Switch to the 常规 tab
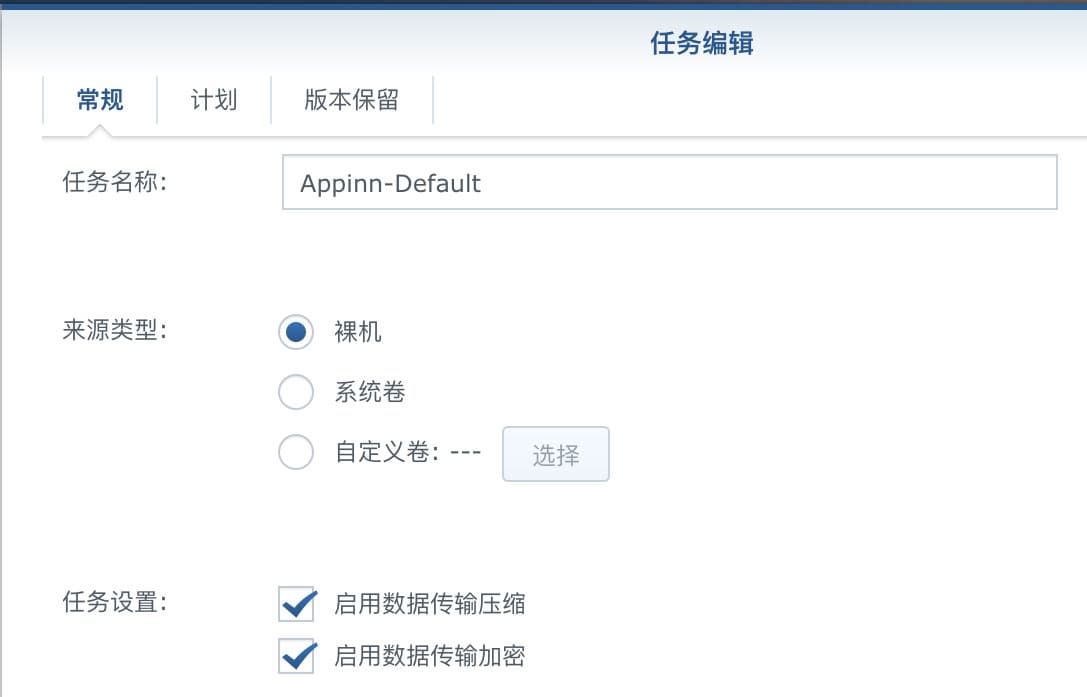The width and height of the screenshot is (1087, 697). [x=100, y=100]
